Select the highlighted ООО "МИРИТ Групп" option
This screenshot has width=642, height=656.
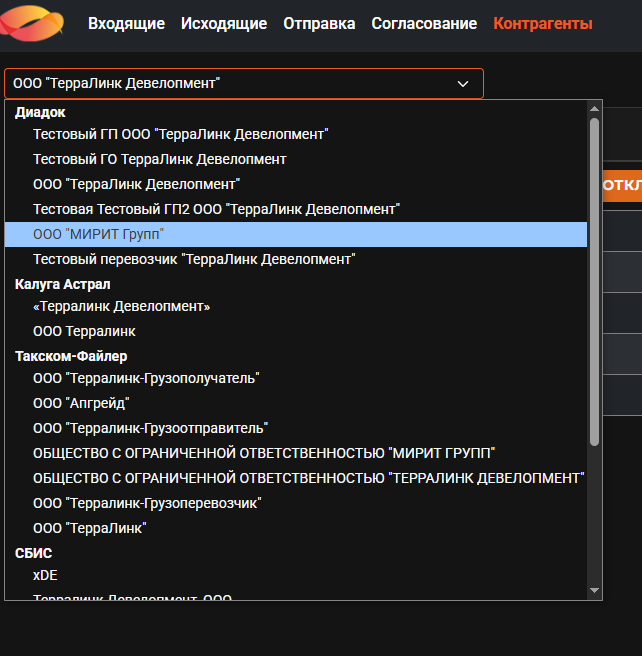pyautogui.click(x=296, y=234)
